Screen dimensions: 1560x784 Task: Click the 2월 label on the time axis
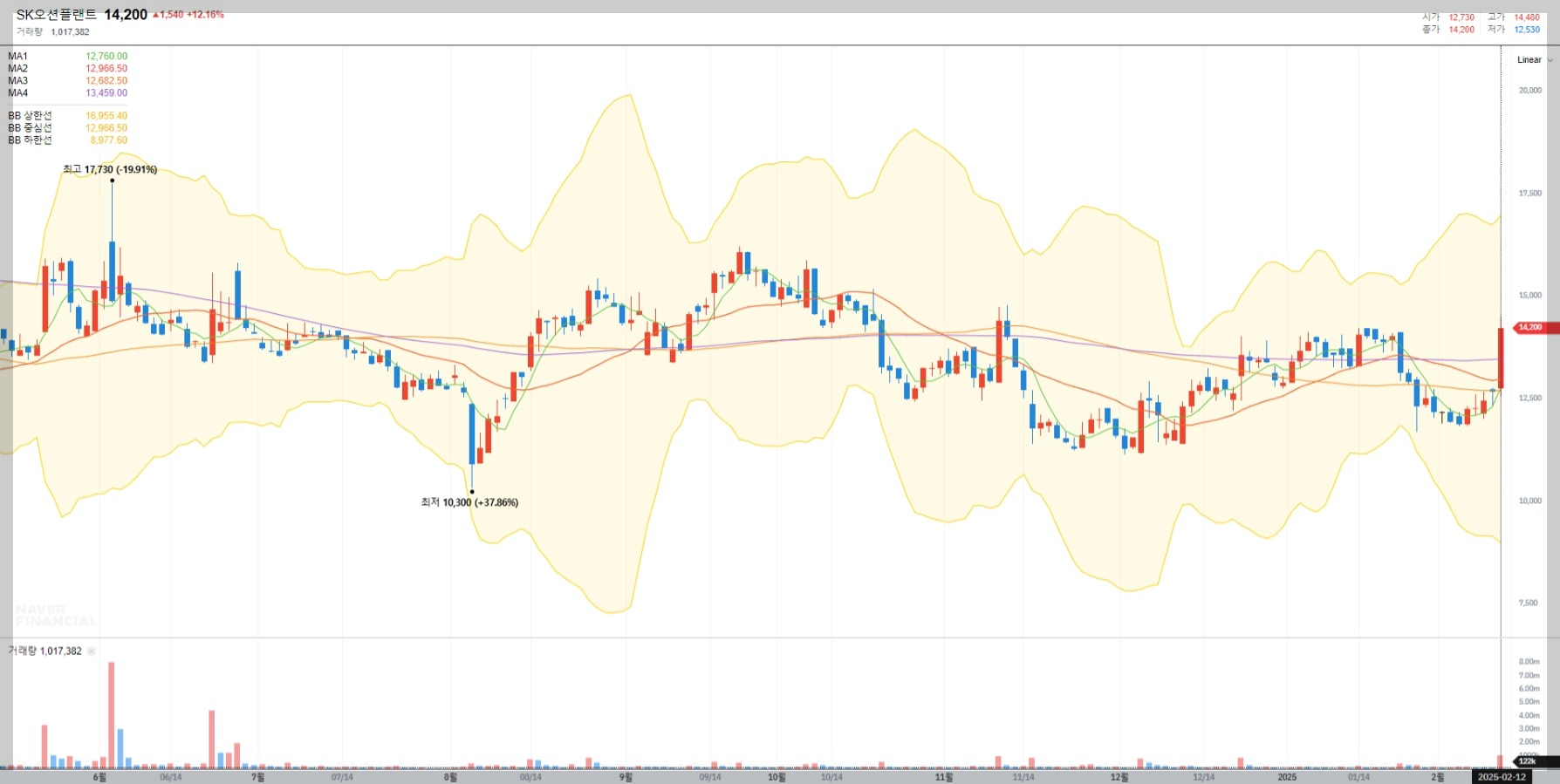(x=1437, y=777)
